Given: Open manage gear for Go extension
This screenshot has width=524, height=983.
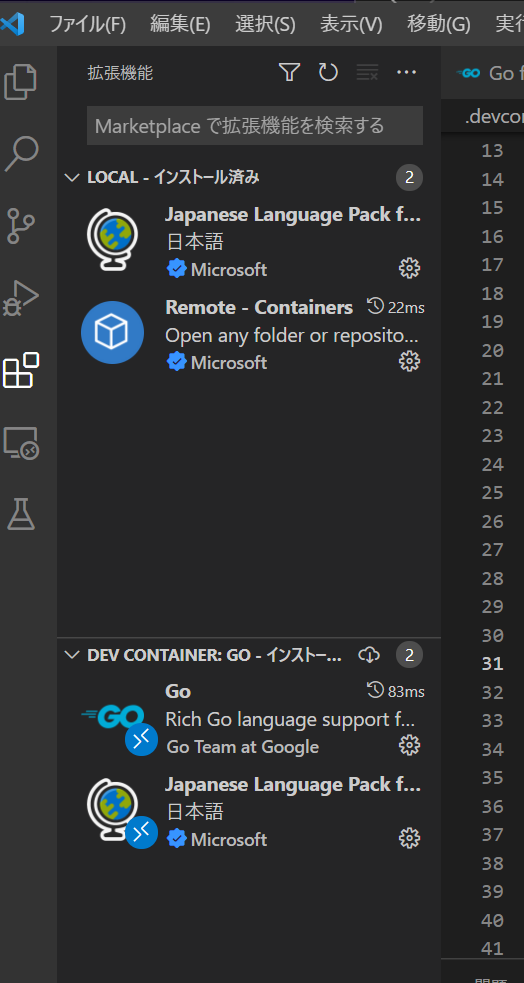Looking at the screenshot, I should (x=409, y=745).
